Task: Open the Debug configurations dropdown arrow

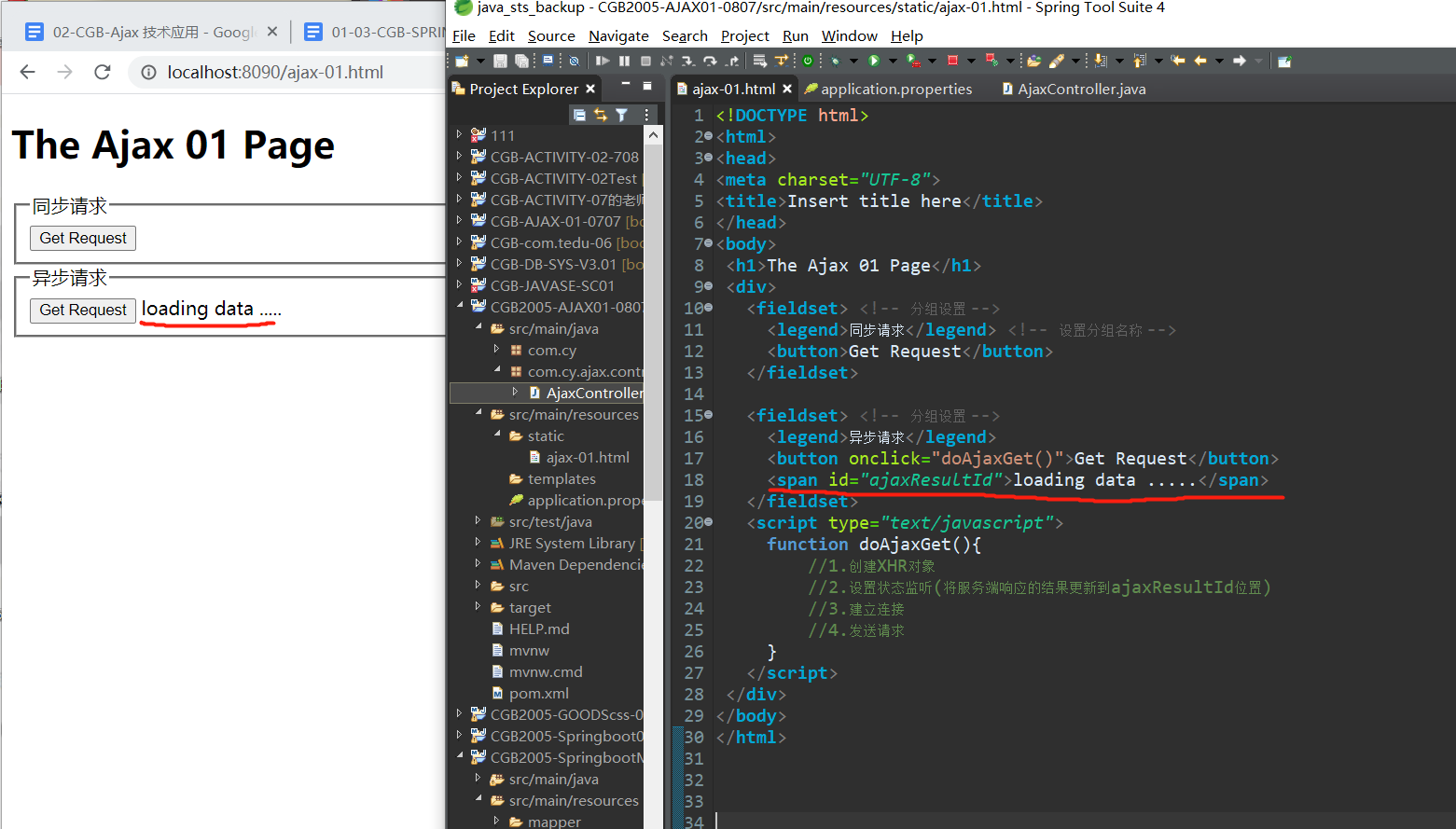Action: coord(853,61)
